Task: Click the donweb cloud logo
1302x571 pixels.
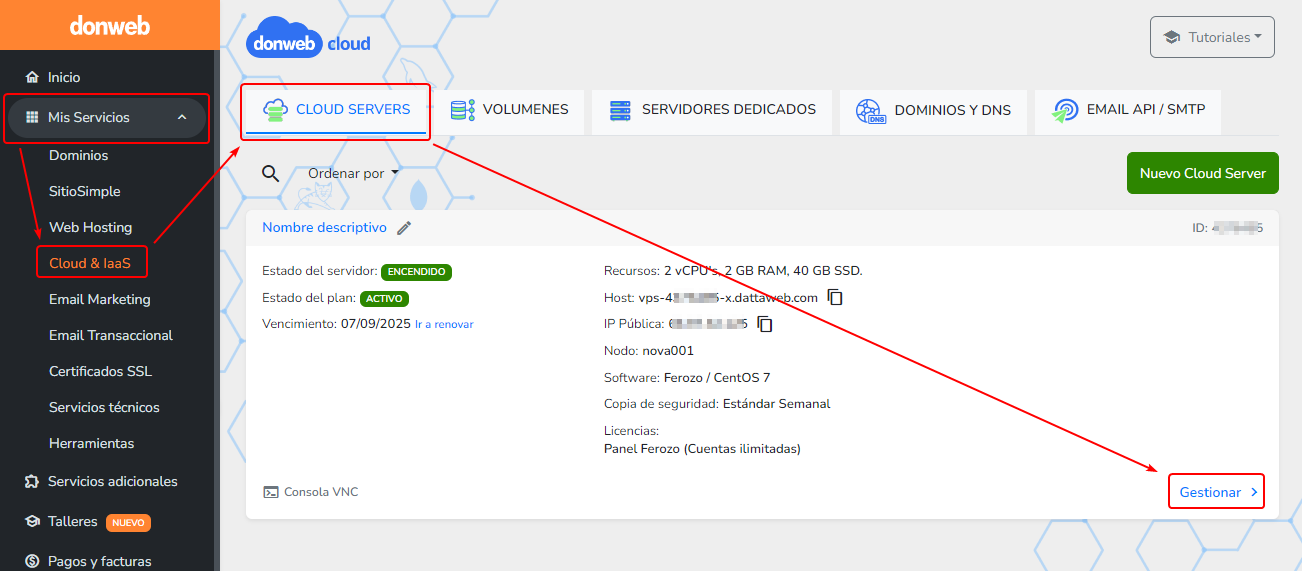Action: click(308, 40)
